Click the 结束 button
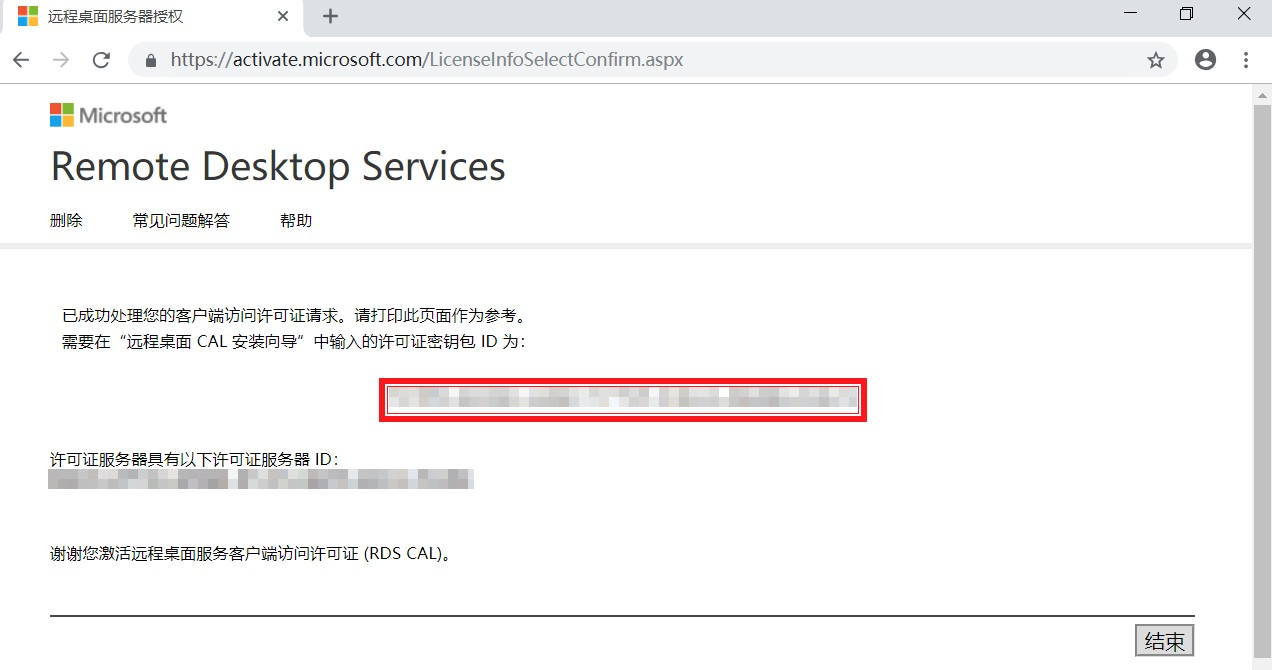Viewport: 1272px width, 670px height. pyautogui.click(x=1165, y=641)
